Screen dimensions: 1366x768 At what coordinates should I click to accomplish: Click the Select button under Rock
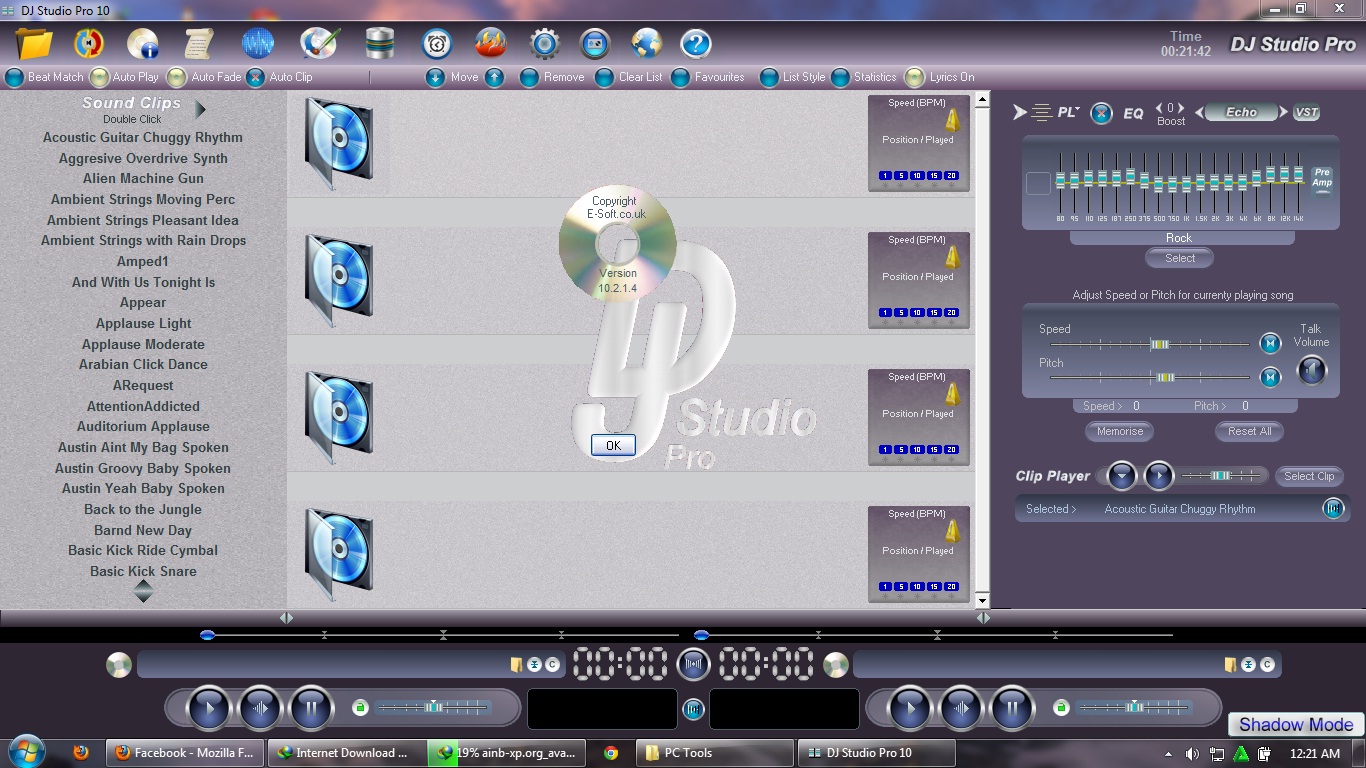pos(1180,258)
